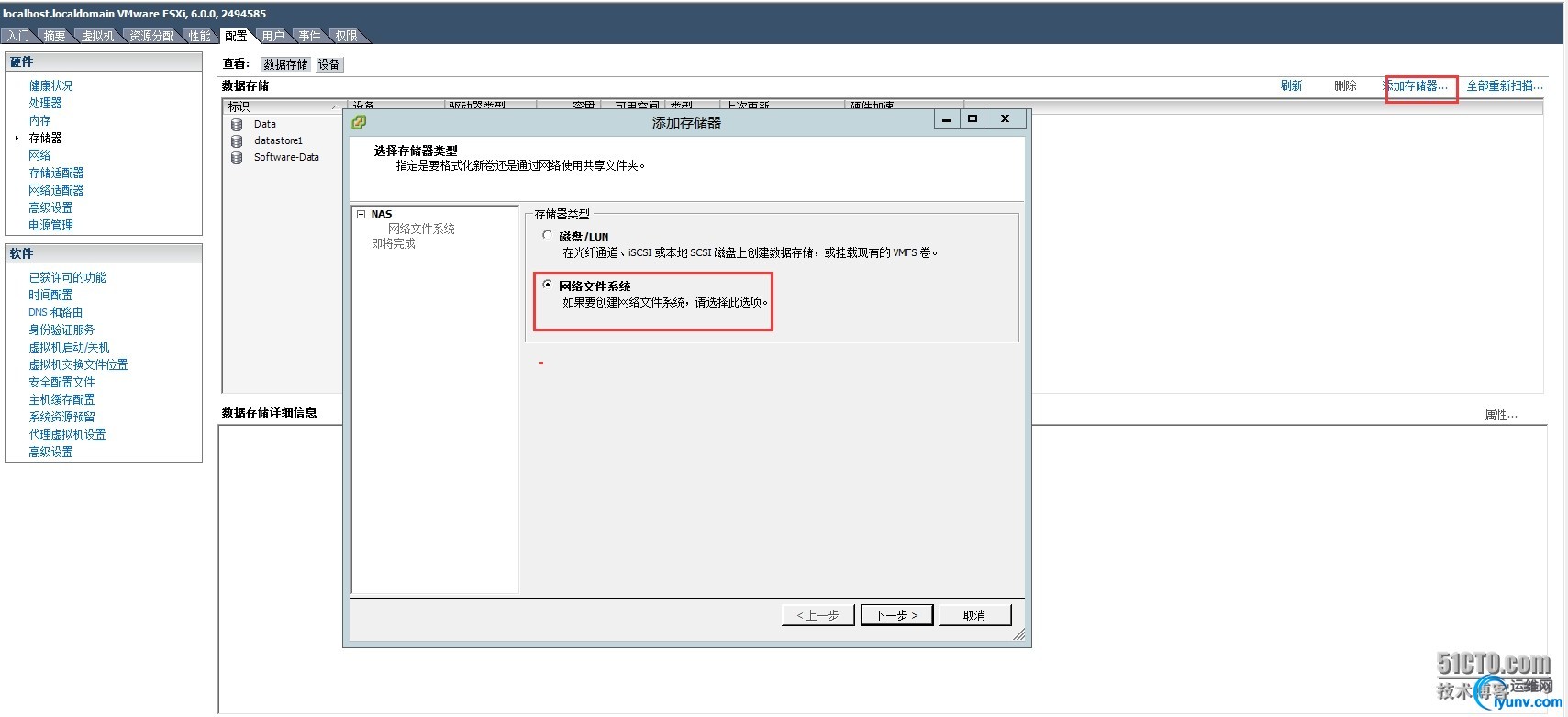This screenshot has width=1568, height=717.
Task: Click the datastore1 disk icon
Action: (237, 141)
